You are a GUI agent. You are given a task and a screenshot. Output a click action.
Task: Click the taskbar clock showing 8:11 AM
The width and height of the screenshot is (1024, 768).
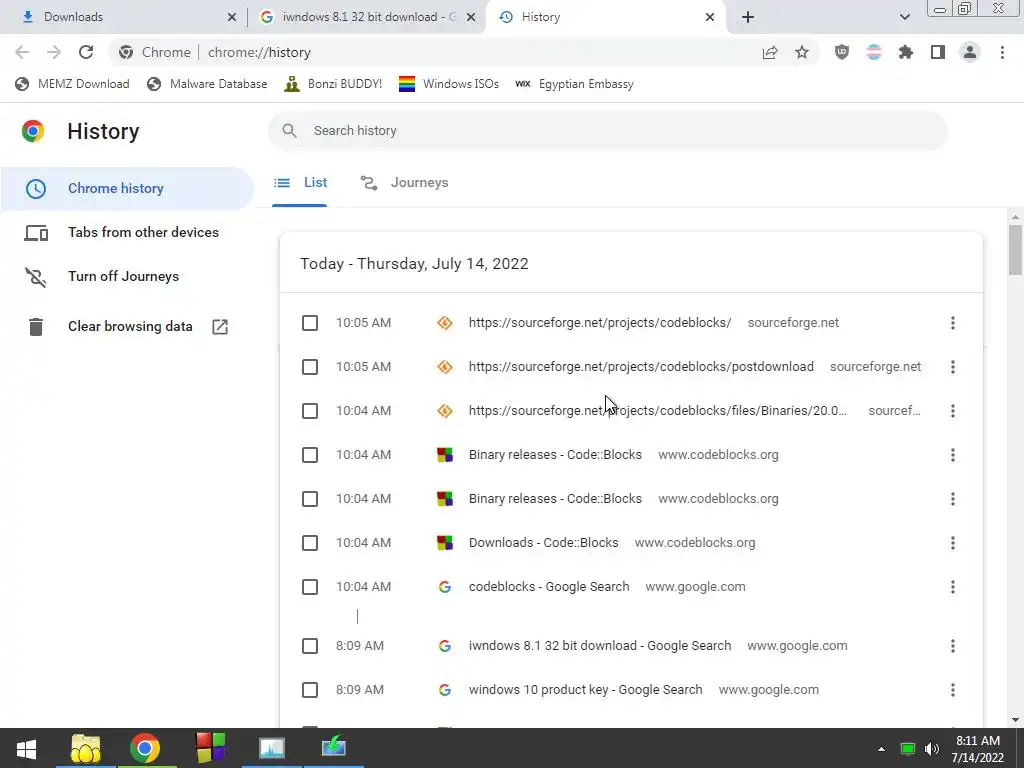click(978, 749)
